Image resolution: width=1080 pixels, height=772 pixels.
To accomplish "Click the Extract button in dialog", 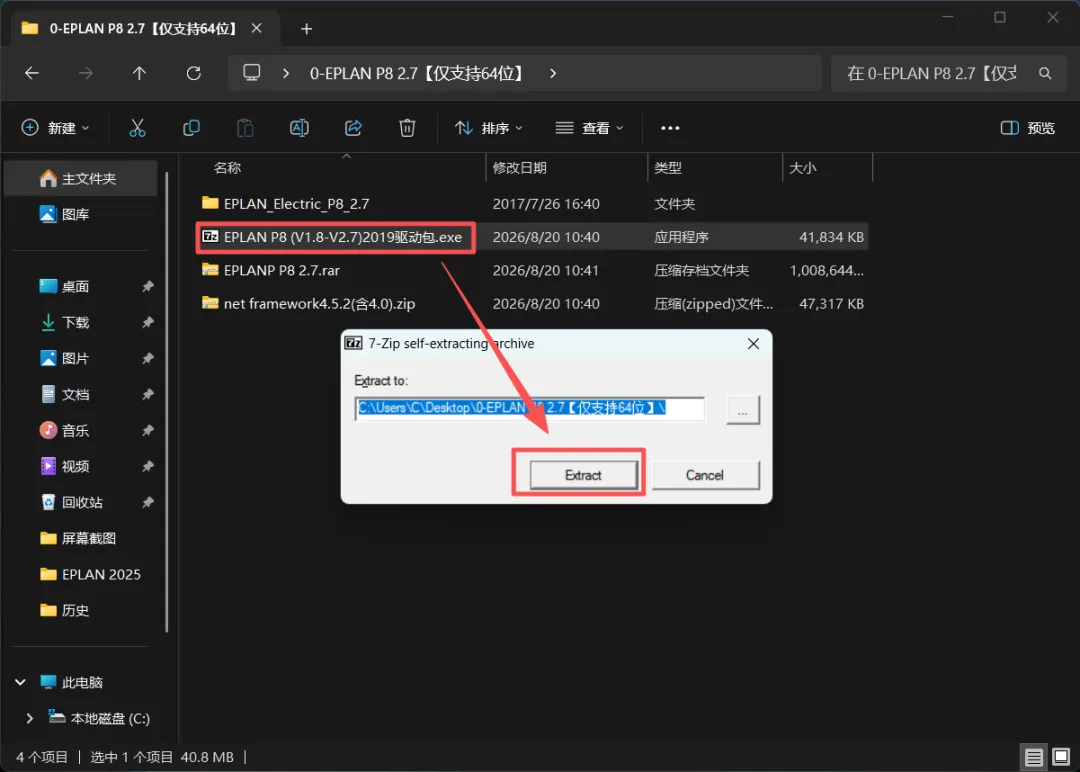I will point(583,475).
